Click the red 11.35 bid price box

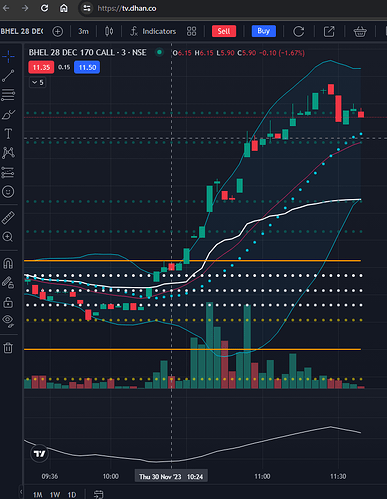click(41, 67)
